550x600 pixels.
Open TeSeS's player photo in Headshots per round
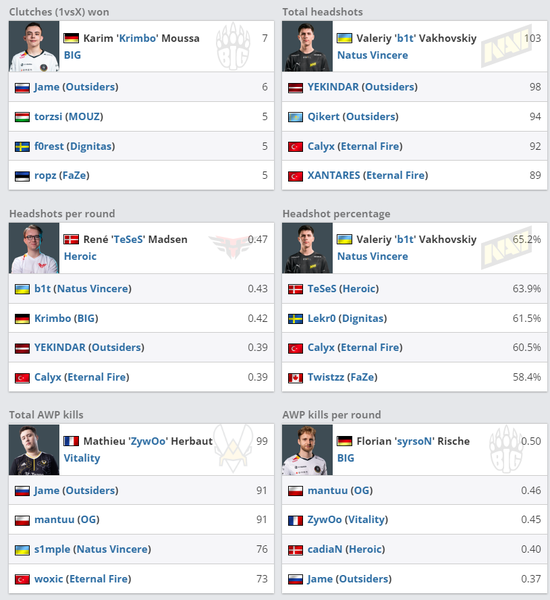pyautogui.click(x=34, y=248)
